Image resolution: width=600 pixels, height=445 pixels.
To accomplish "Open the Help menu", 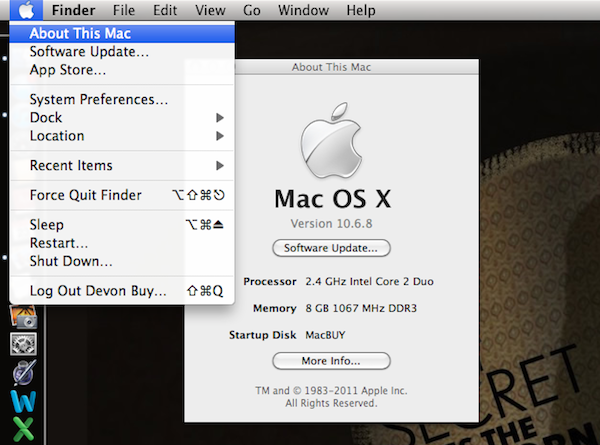I will [361, 10].
